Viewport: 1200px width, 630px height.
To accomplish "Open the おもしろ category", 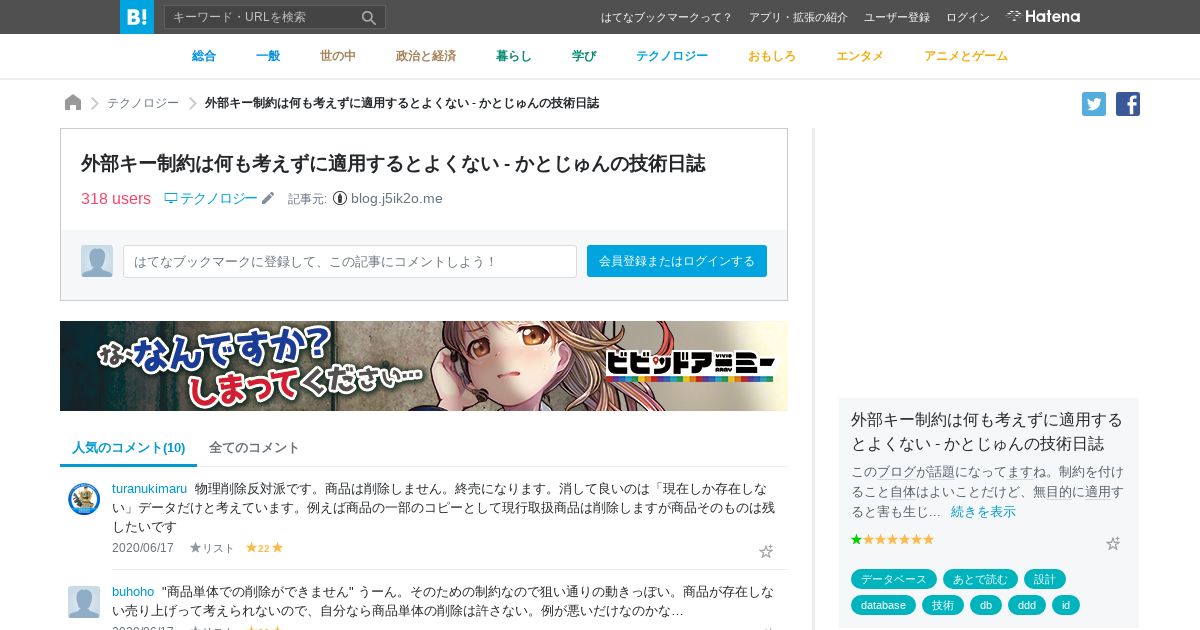I will tap(772, 56).
